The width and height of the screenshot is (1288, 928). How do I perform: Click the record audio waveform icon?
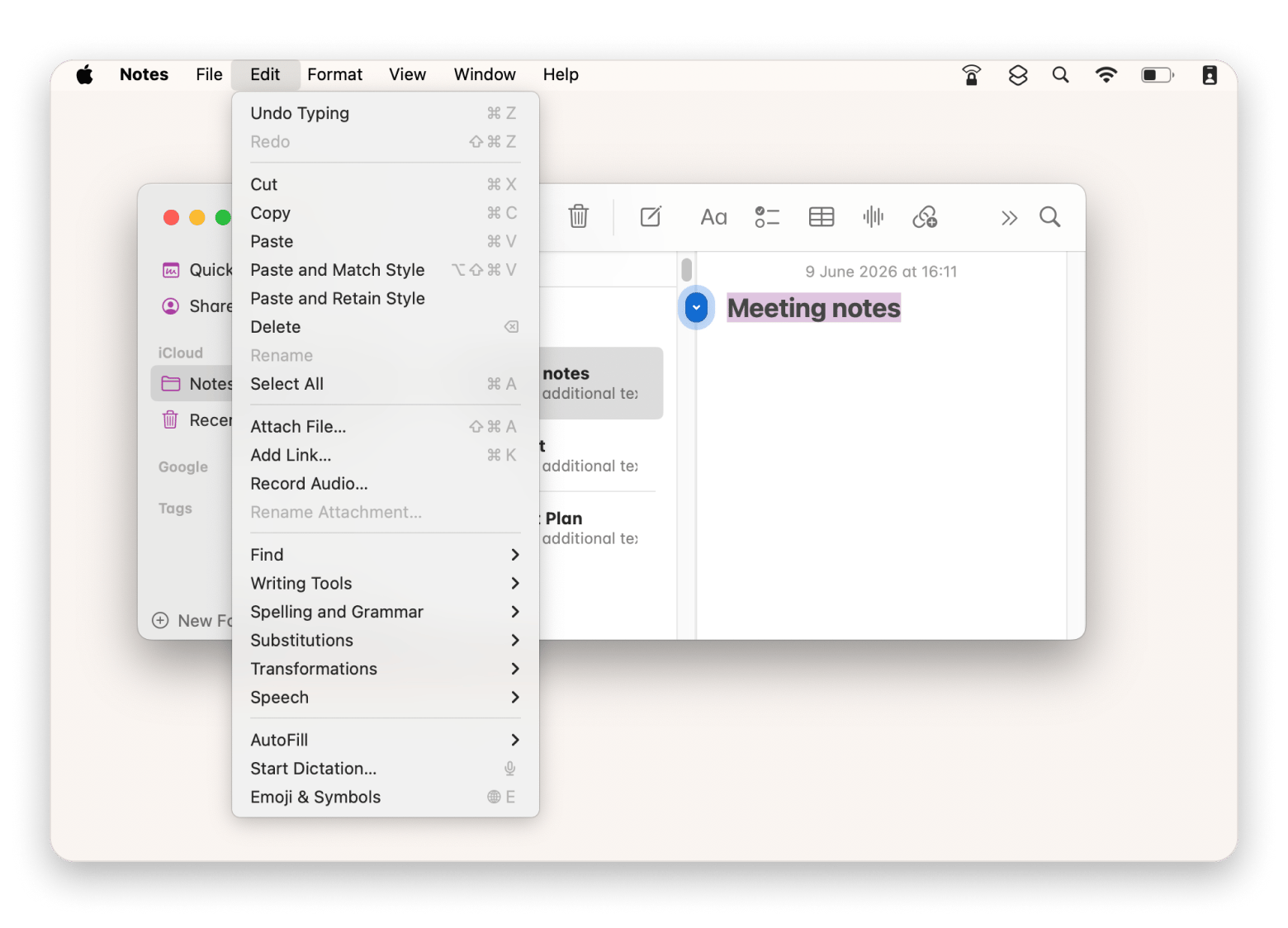coord(874,217)
